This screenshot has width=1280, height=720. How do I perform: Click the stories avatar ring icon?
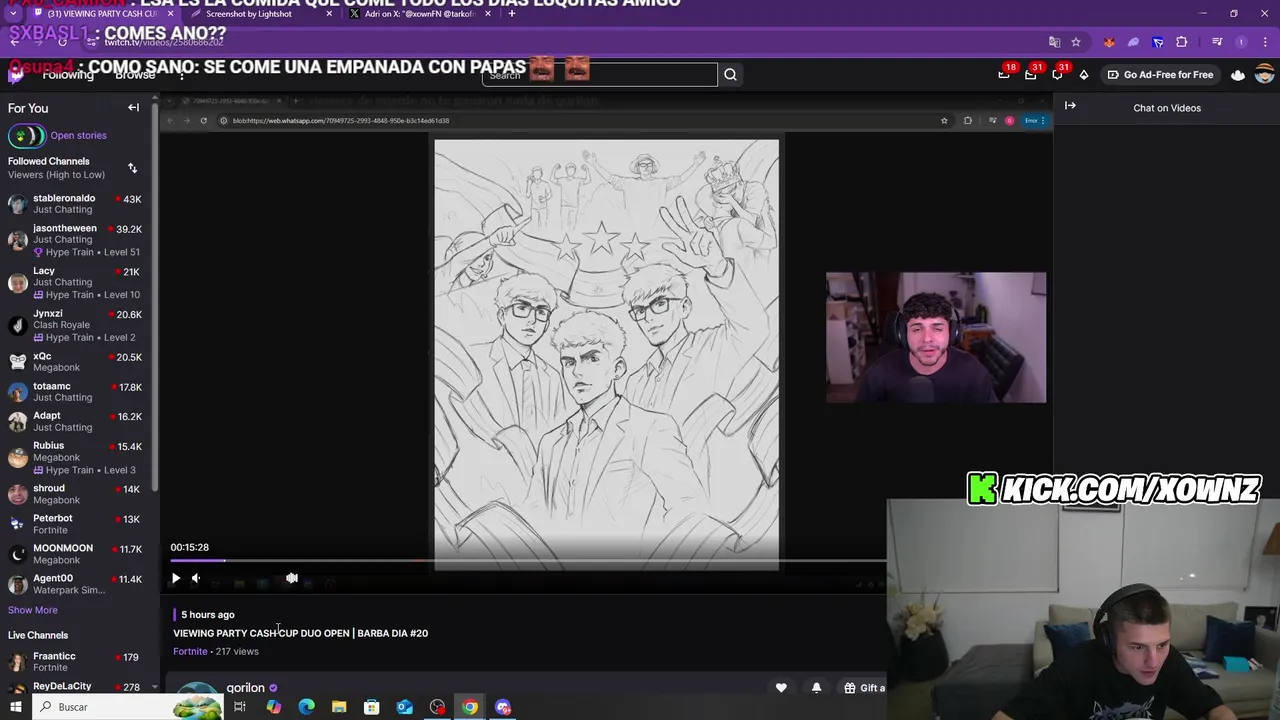coord(26,136)
